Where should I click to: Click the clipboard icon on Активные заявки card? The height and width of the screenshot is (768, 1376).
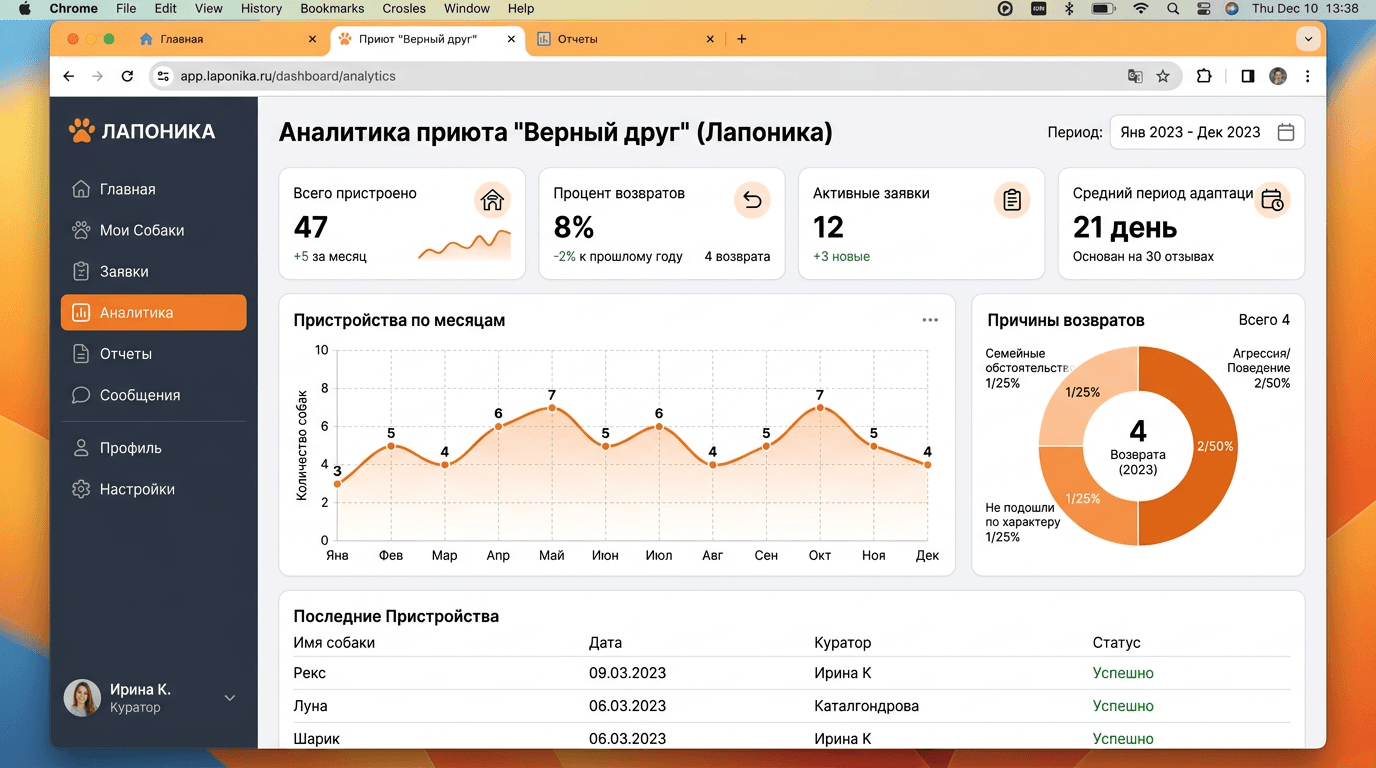1012,200
